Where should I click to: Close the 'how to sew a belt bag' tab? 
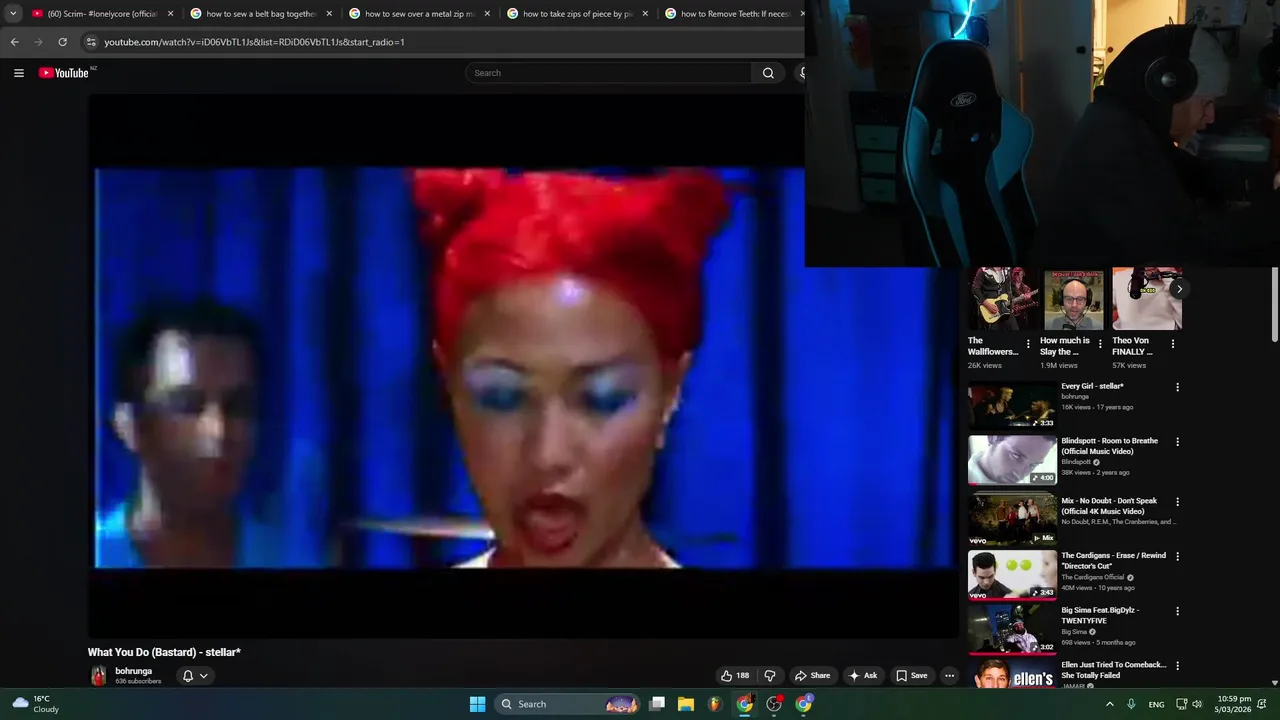(329, 14)
